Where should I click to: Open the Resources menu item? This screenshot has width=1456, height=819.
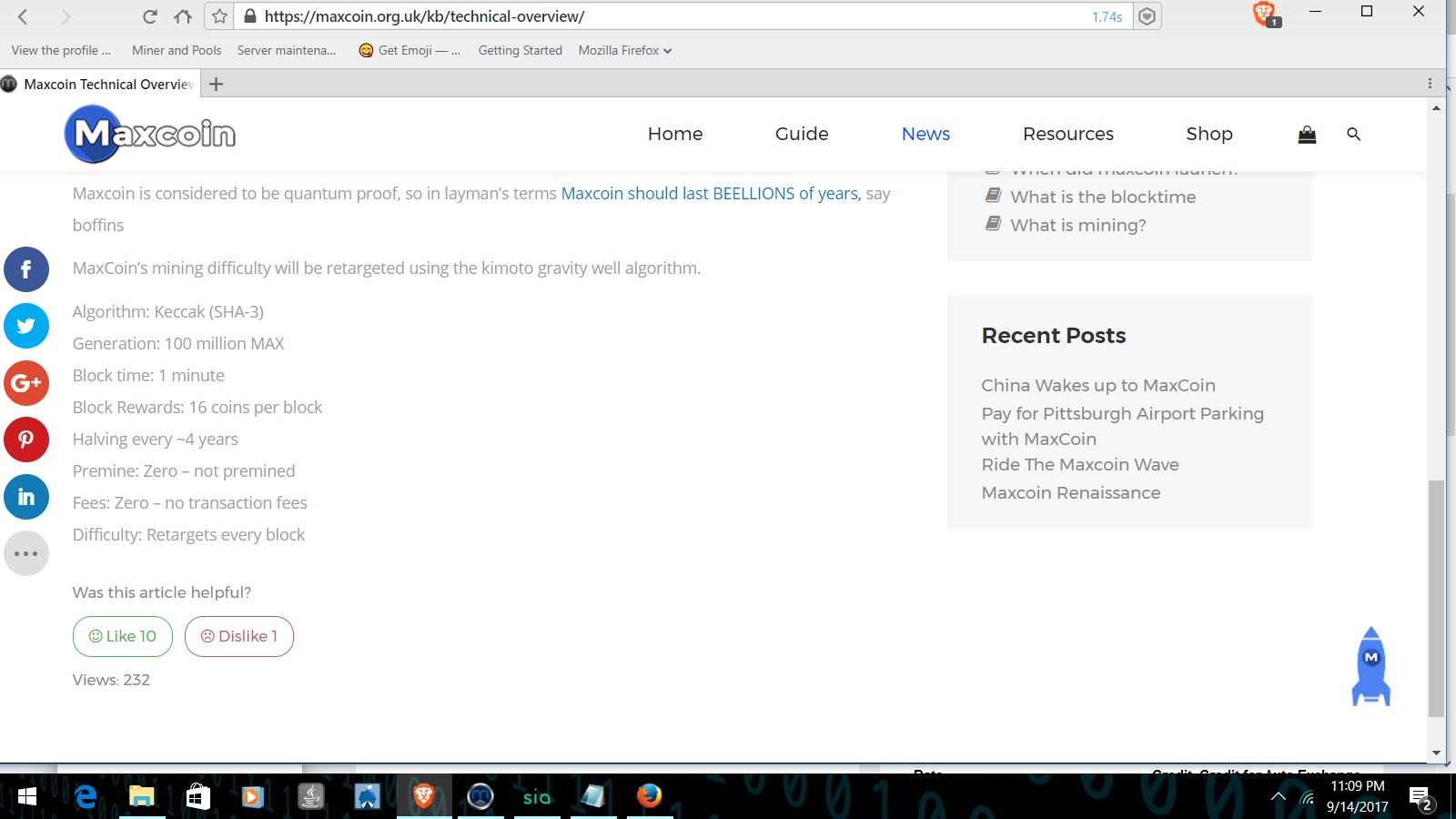1068,134
